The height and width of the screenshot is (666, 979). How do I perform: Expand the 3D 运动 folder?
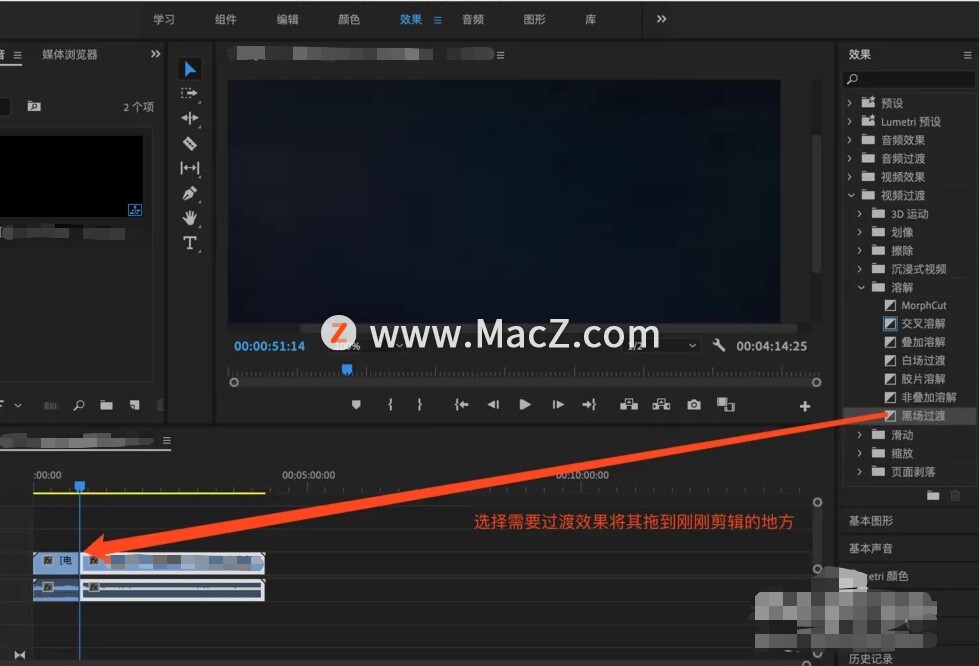[860, 213]
